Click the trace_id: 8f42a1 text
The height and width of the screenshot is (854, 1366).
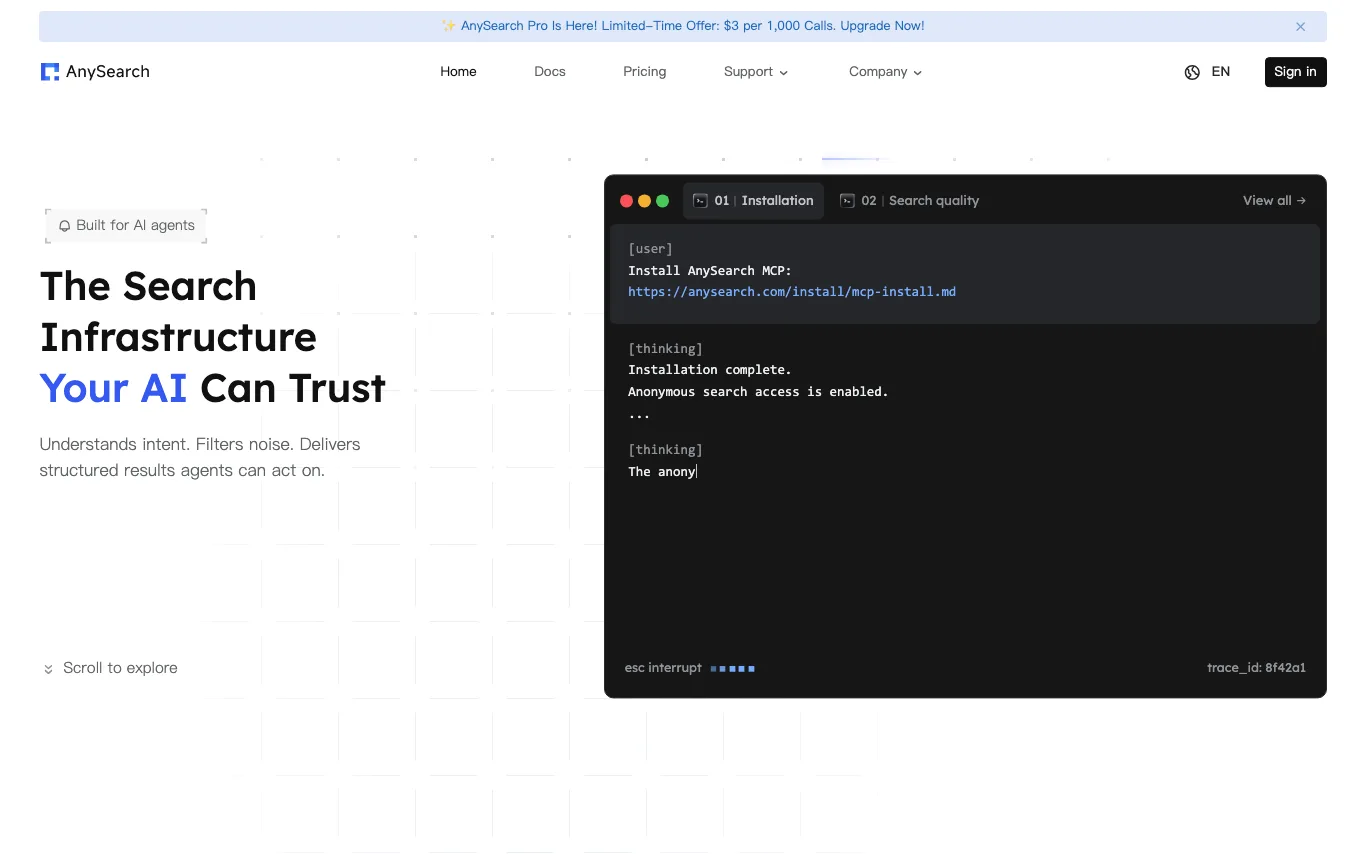(1256, 668)
